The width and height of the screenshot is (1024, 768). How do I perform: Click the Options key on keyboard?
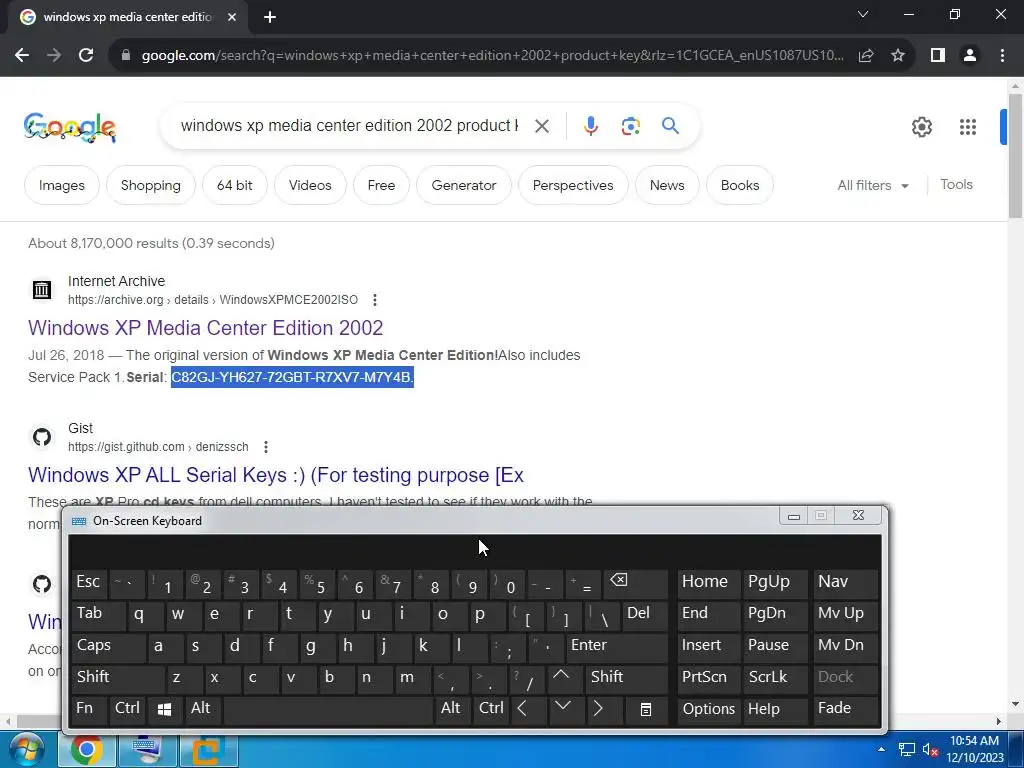click(709, 709)
